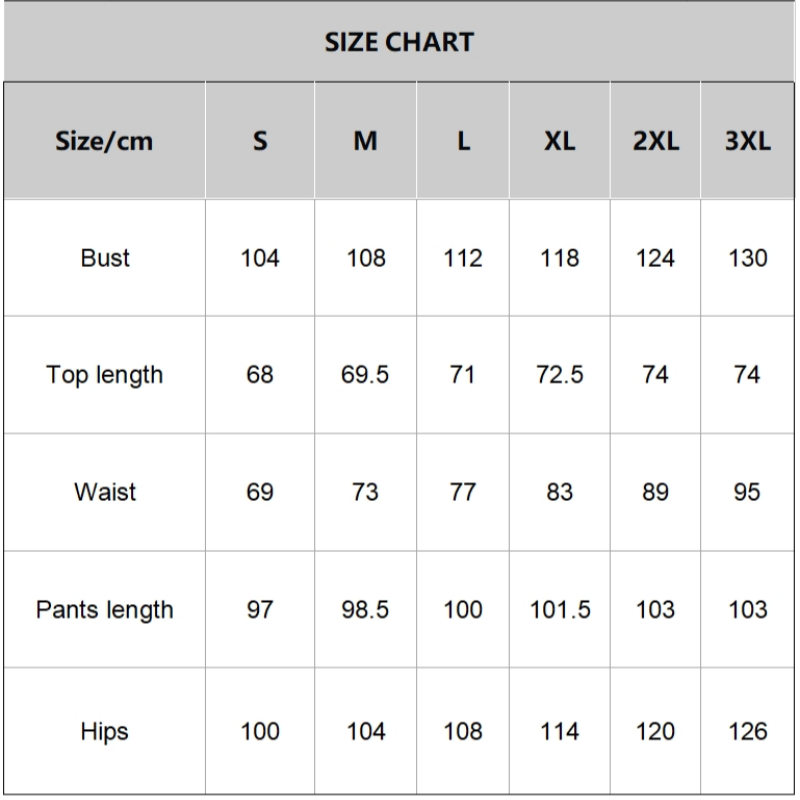Viewport: 800px width, 800px height.
Task: Click the Waist value 69 for S
Action: 260,492
